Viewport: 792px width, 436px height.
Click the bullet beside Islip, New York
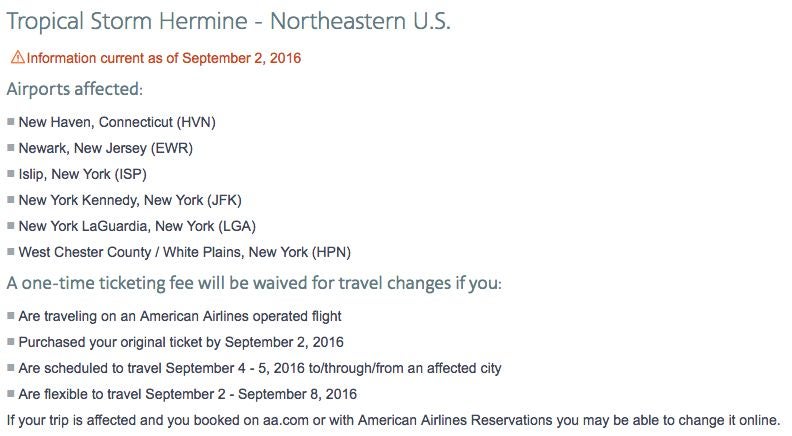coord(11,174)
